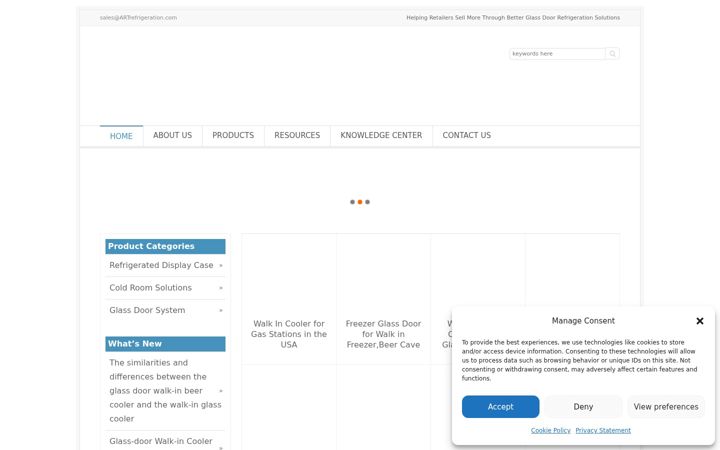Open the Privacy Statement link
Screen dimensions: 720x450
click(603, 431)
